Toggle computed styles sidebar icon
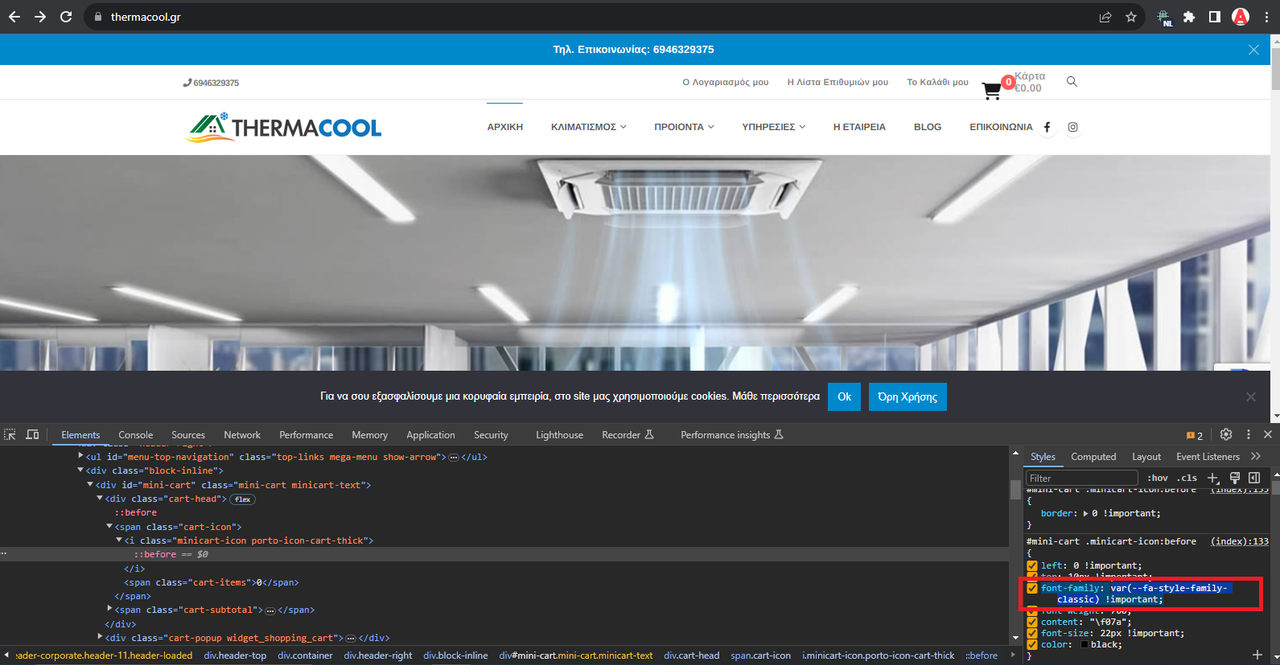The height and width of the screenshot is (665, 1280). pos(1254,478)
